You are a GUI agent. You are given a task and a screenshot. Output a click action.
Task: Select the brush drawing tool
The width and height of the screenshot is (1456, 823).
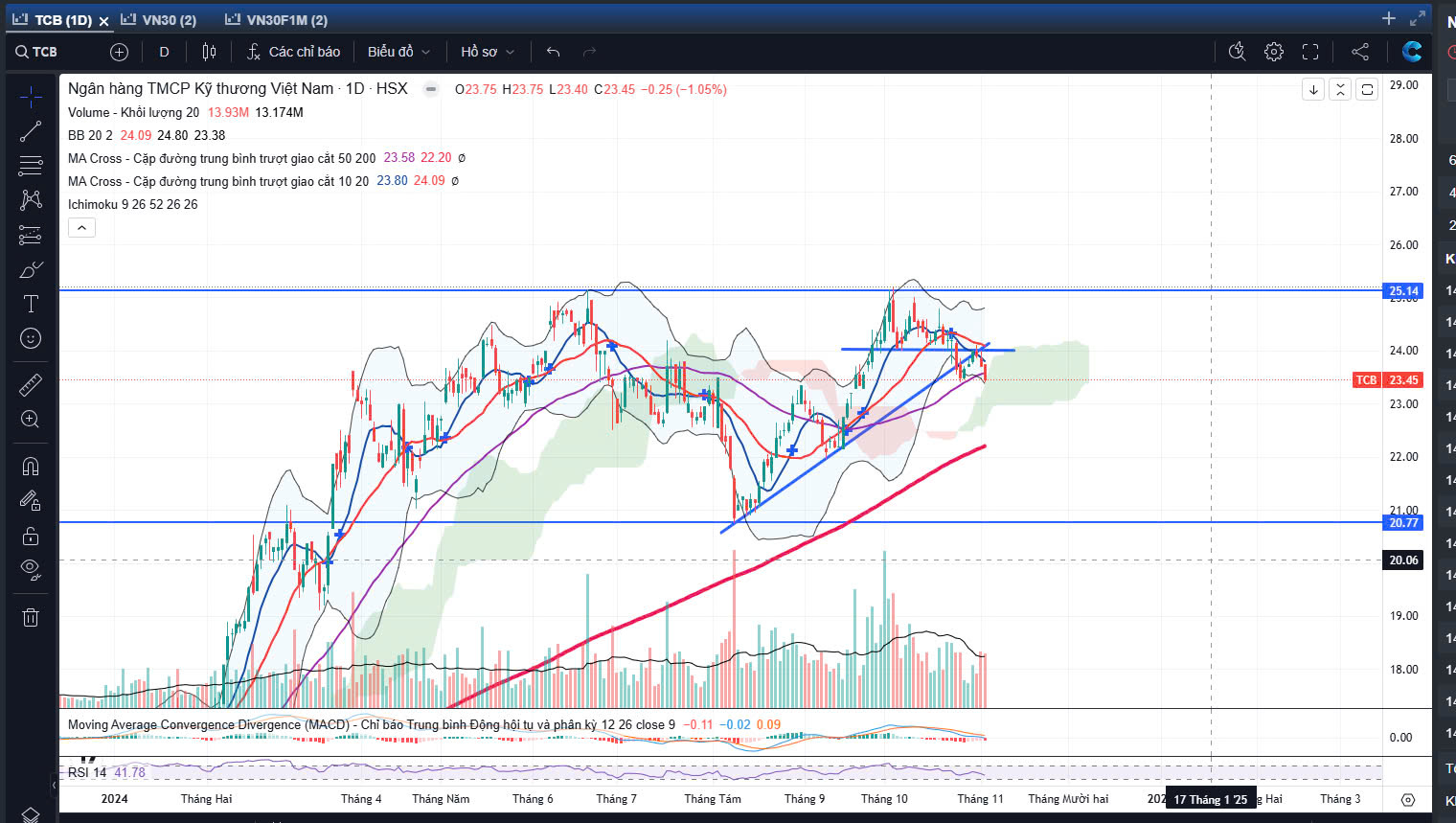click(31, 269)
